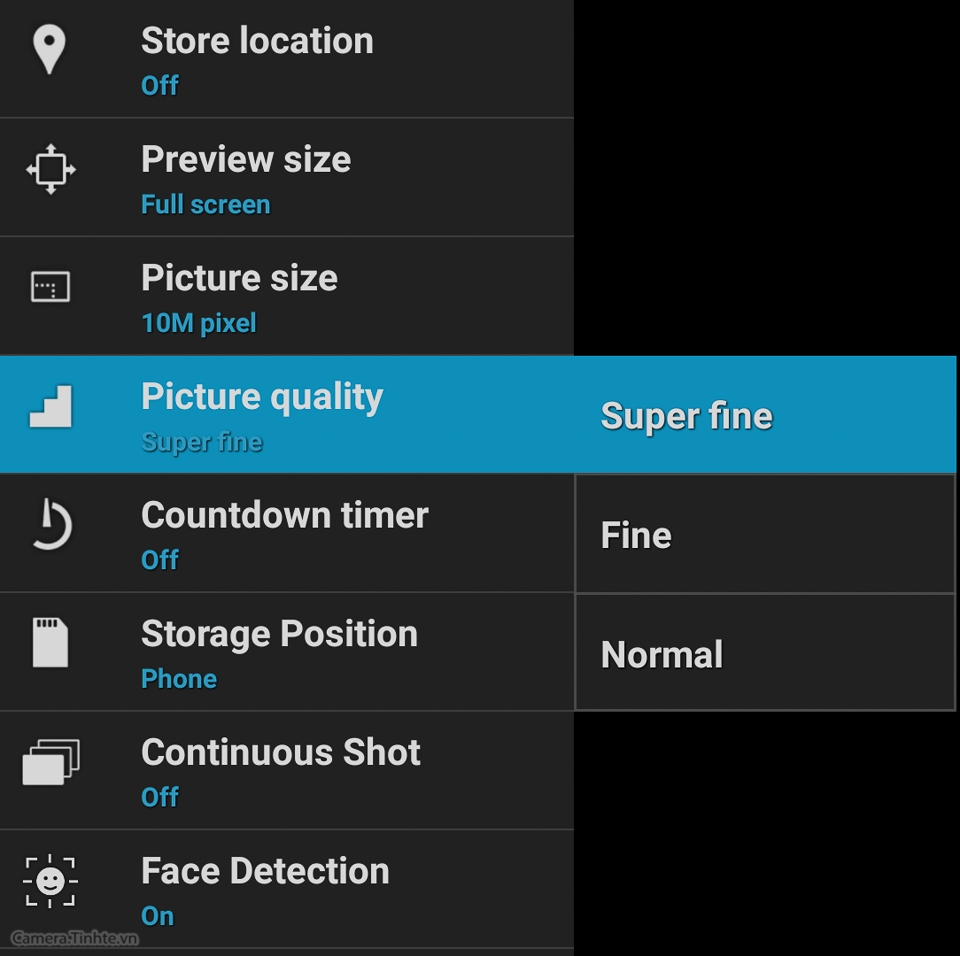The image size is (960, 956).
Task: Open the Storage Position setting
Action: pyautogui.click(x=287, y=652)
